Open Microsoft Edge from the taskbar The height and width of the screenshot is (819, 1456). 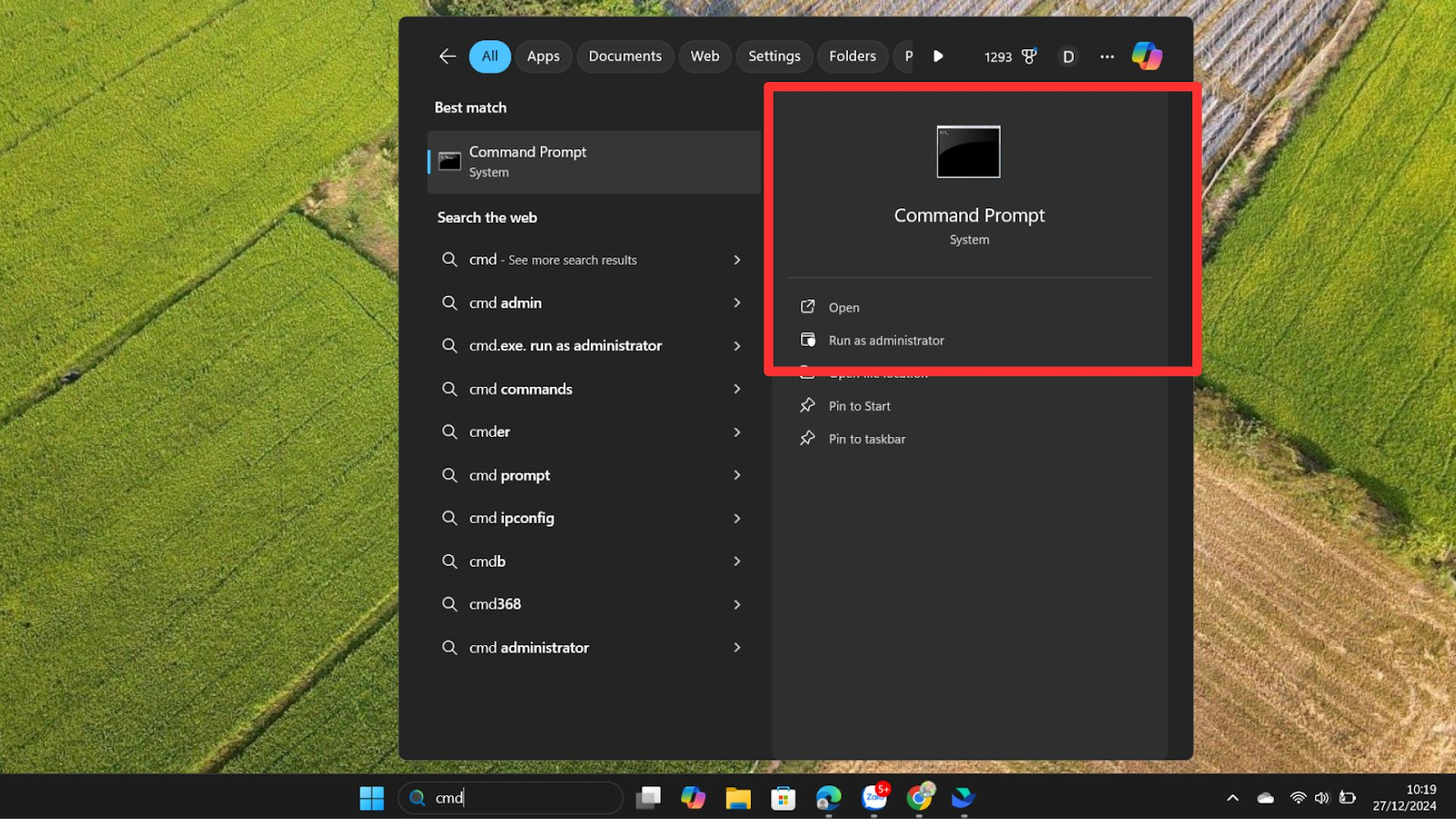click(x=828, y=798)
